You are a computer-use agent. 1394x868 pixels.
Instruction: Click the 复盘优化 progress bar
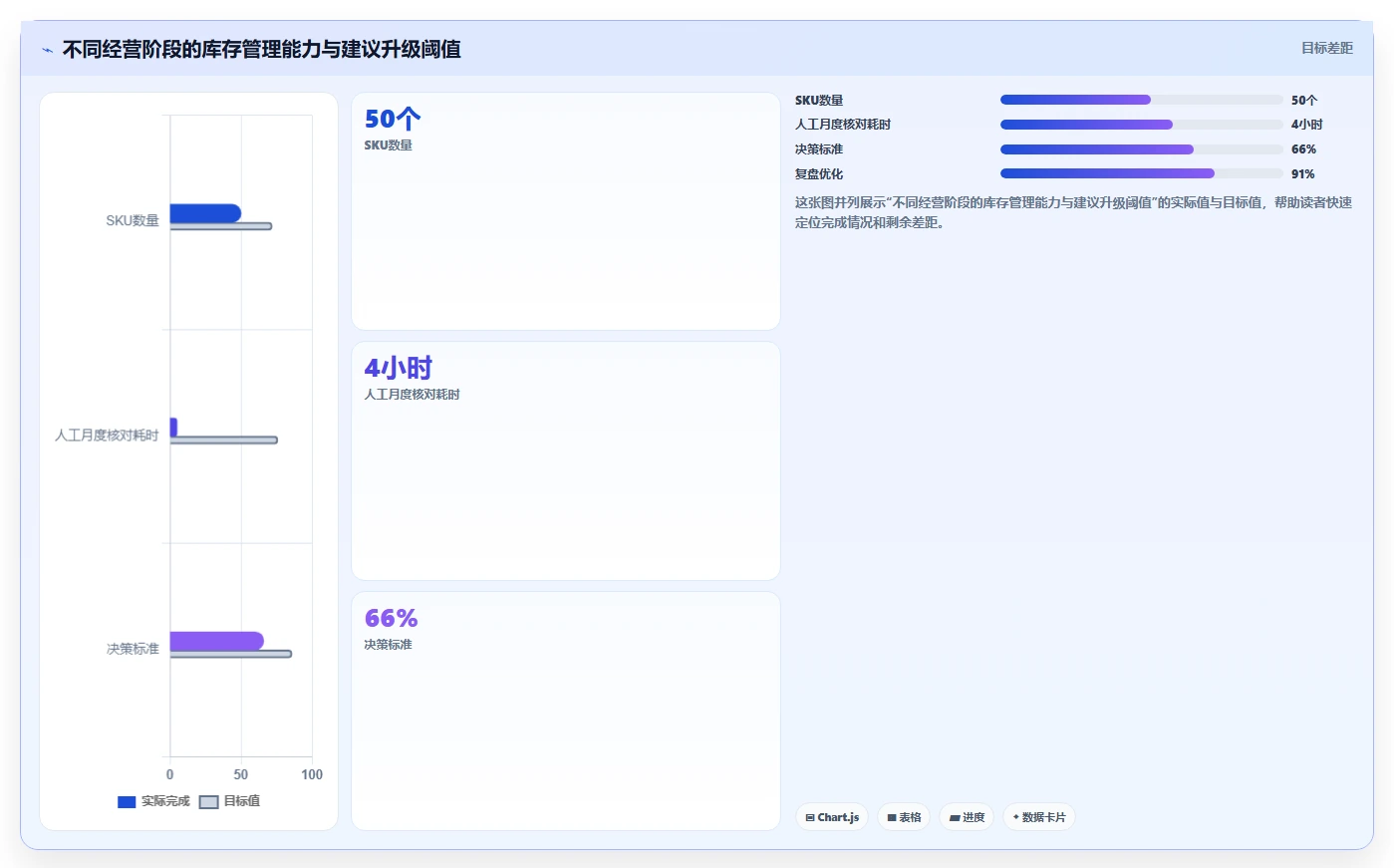click(1142, 173)
